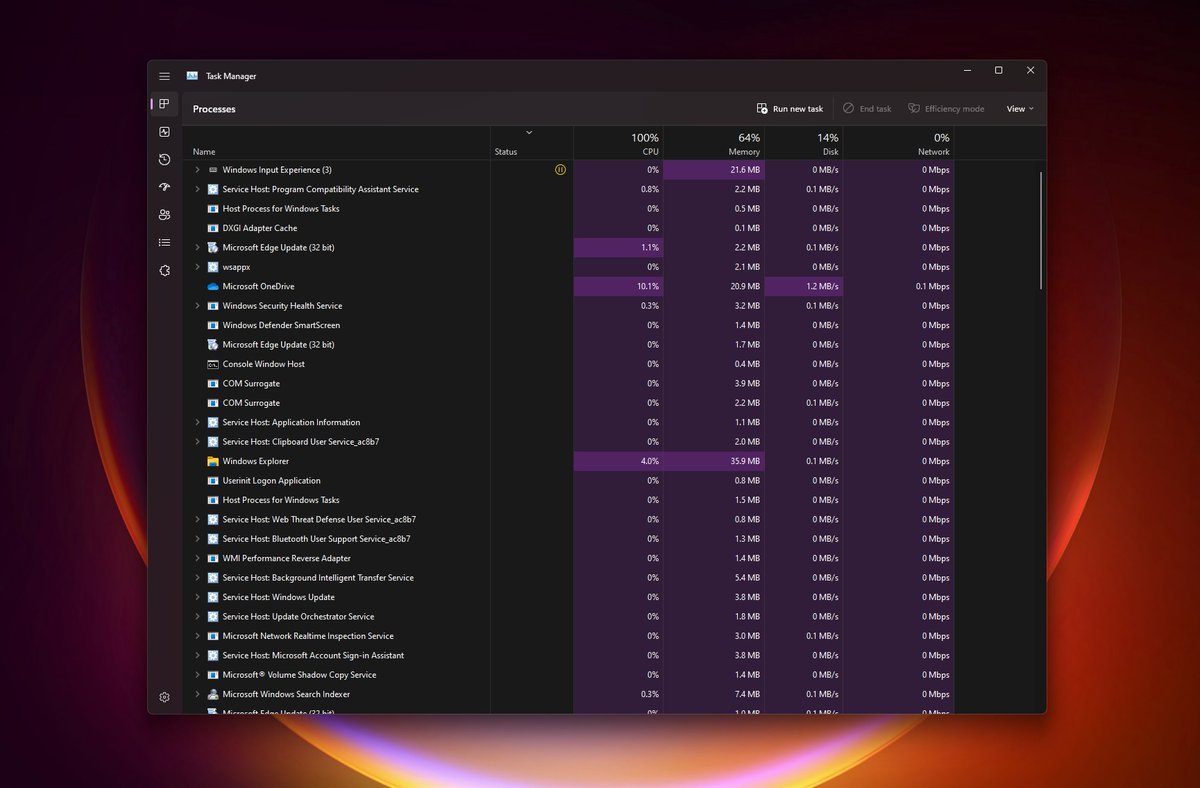Select Microsoft OneDrive's 1.2 MB/s disk cell
1200x788 pixels.
[x=803, y=286]
